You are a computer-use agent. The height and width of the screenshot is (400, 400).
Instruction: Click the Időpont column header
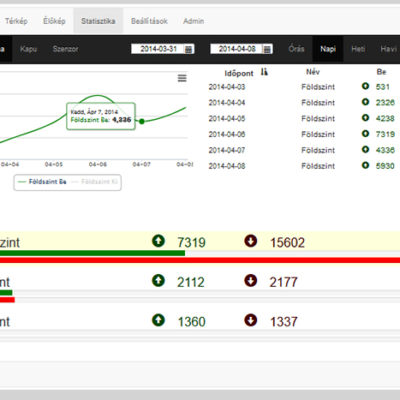pos(239,73)
